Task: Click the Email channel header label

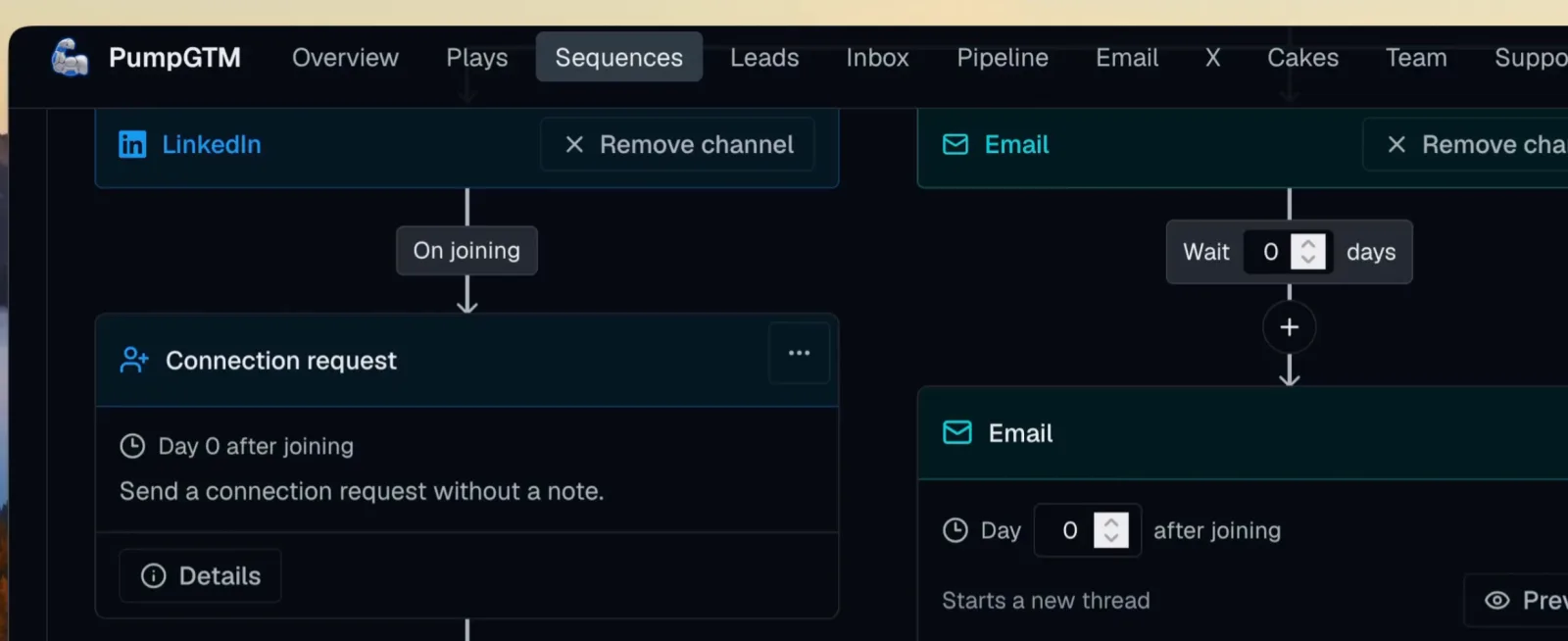Action: coord(1016,145)
